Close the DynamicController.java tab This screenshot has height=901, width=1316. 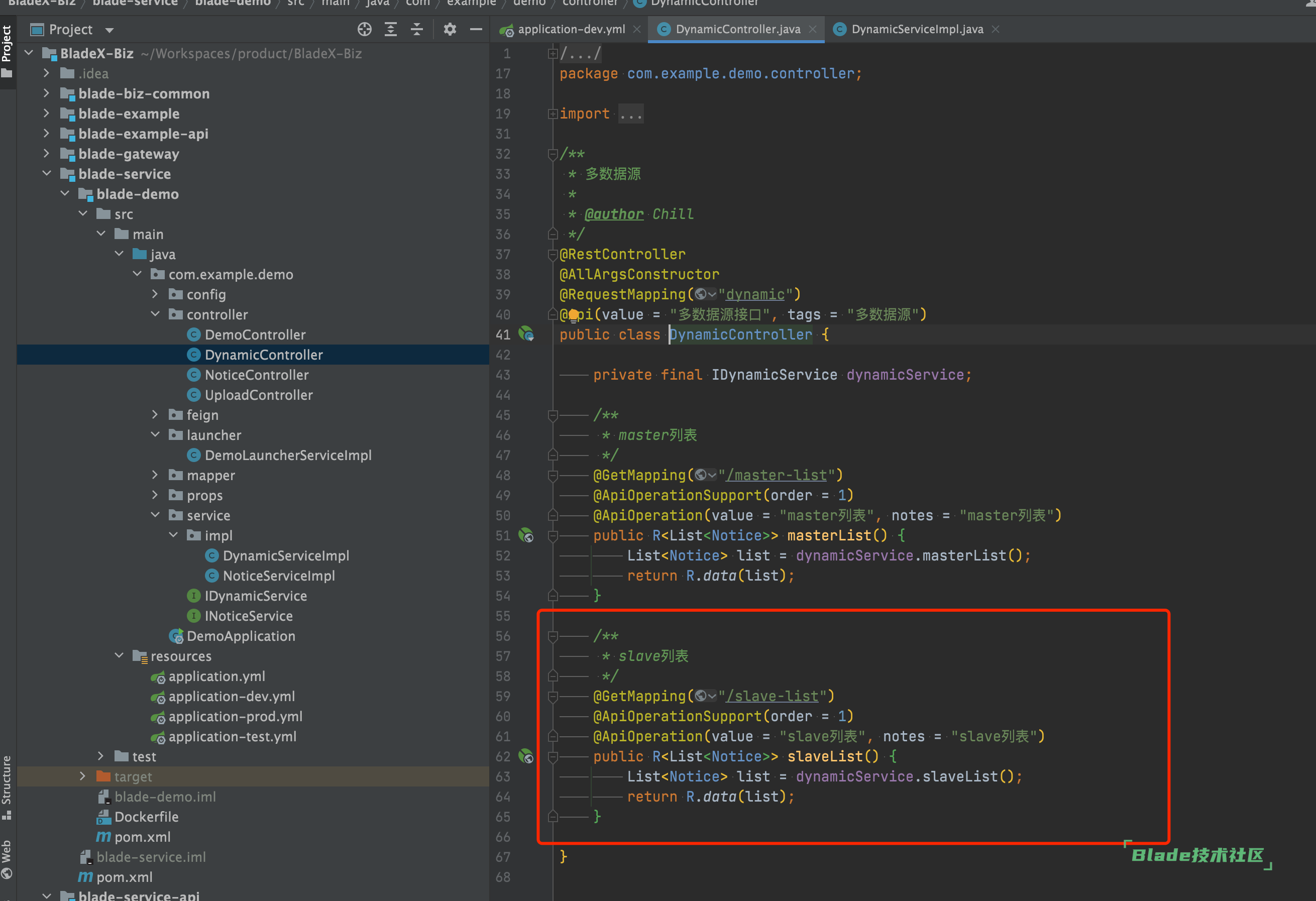point(813,30)
